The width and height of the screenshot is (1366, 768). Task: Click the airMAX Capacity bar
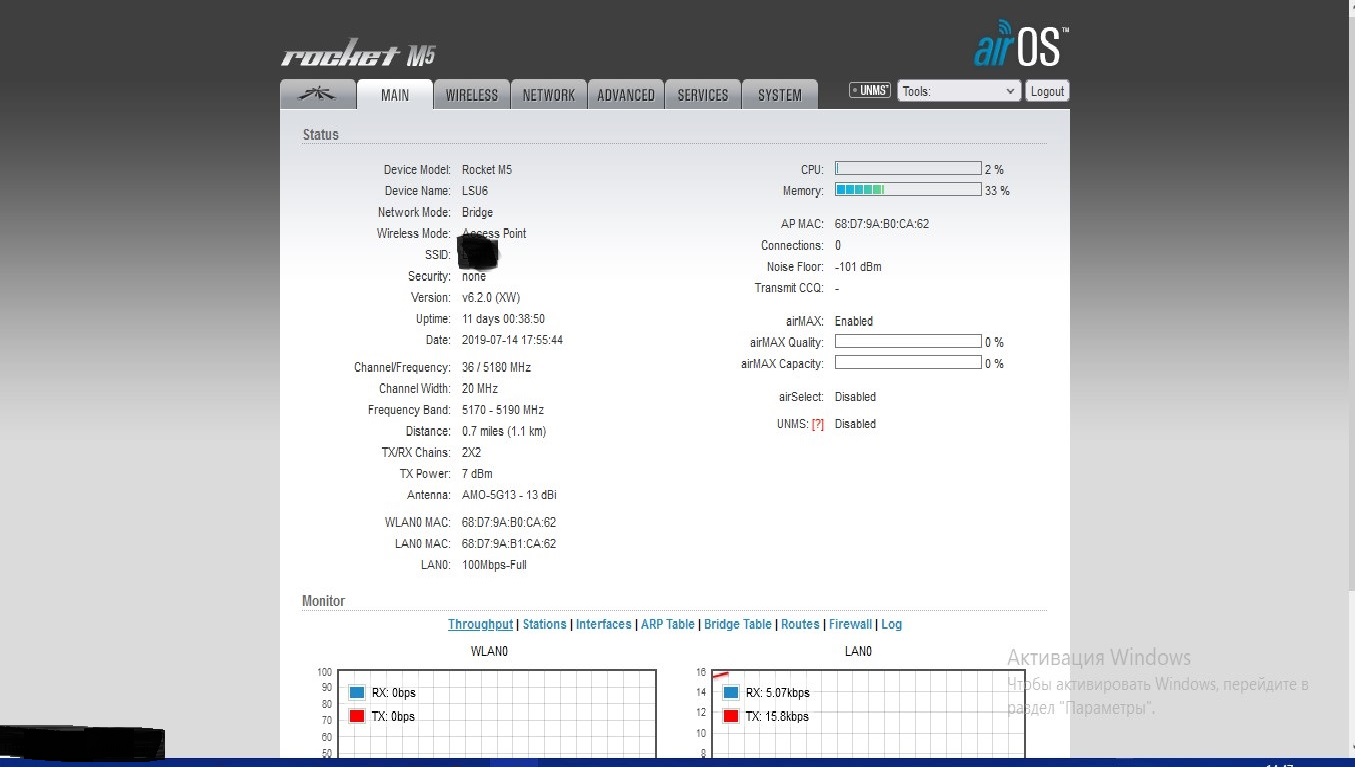908,363
